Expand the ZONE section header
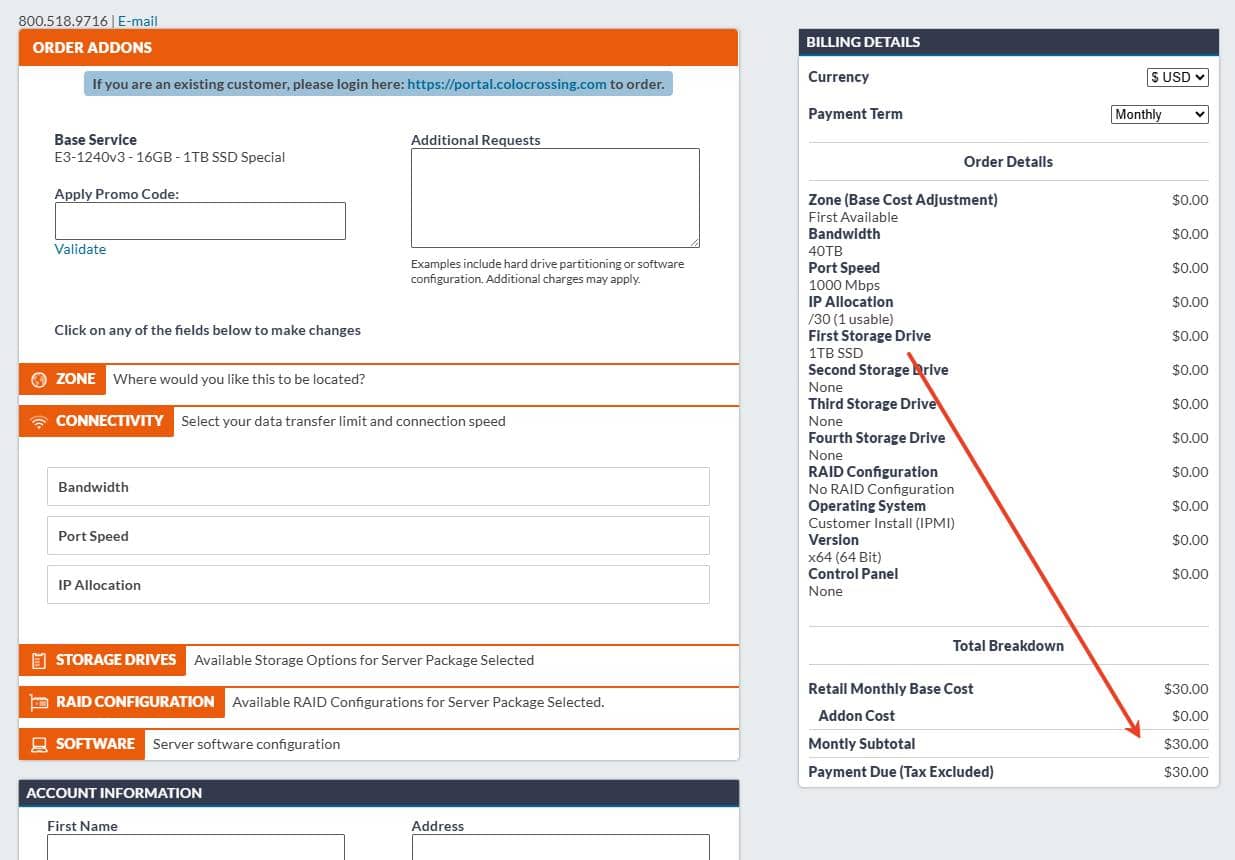The image size is (1235, 860). 62,380
